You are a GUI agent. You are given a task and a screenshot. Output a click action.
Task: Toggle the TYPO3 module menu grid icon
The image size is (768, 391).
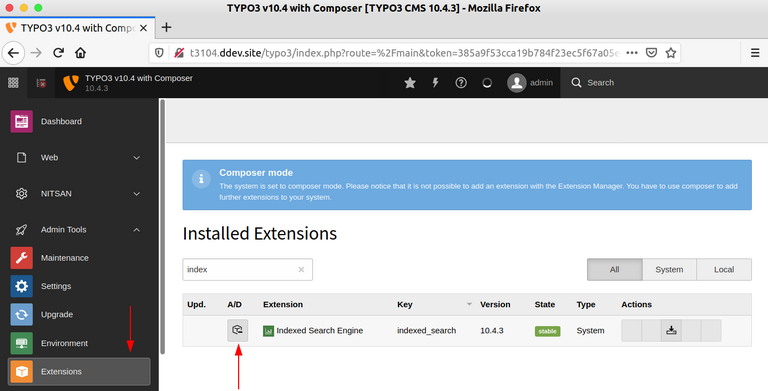(x=13, y=83)
